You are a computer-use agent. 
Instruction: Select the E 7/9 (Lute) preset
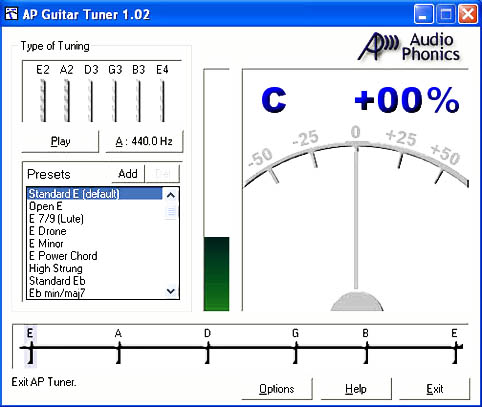coord(95,219)
